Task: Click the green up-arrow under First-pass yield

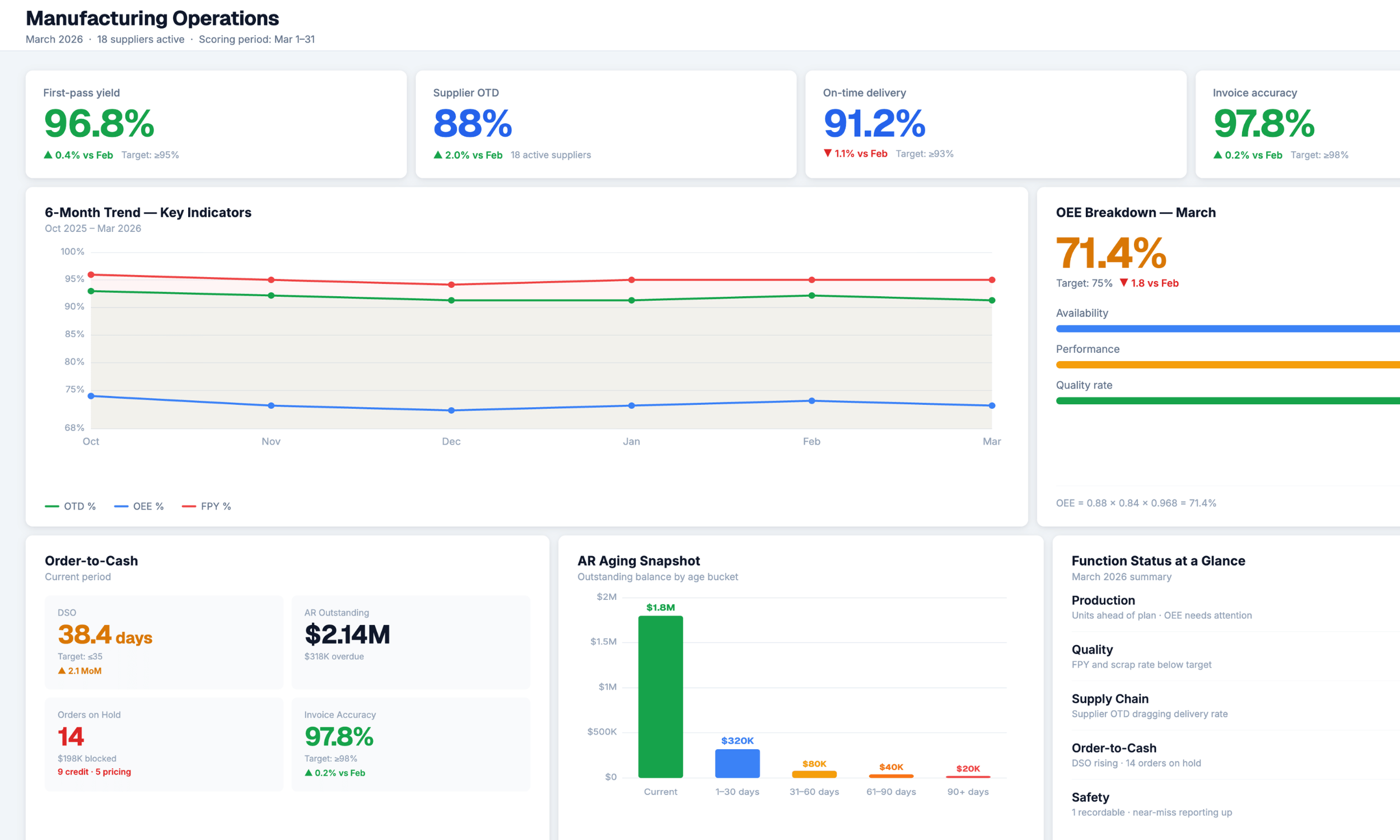Action: point(48,155)
